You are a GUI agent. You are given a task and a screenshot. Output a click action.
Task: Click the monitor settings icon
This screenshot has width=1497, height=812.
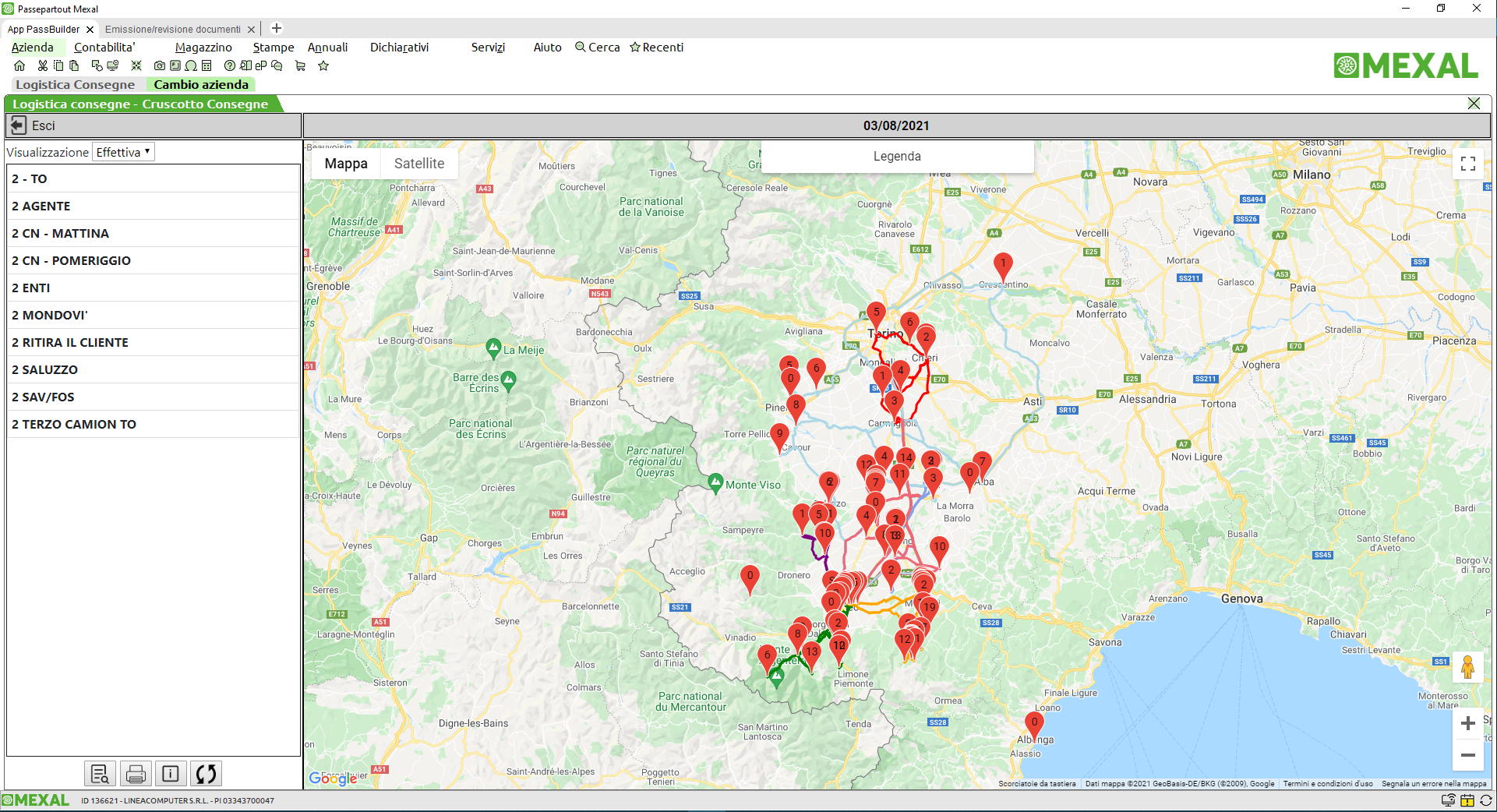click(113, 66)
